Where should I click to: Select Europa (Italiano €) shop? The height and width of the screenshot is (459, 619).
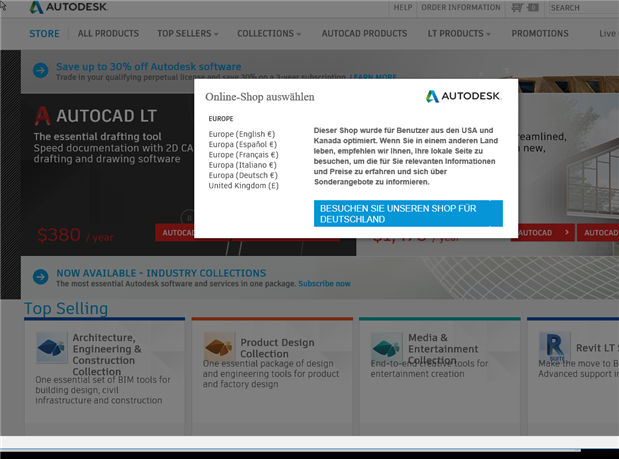click(242, 165)
